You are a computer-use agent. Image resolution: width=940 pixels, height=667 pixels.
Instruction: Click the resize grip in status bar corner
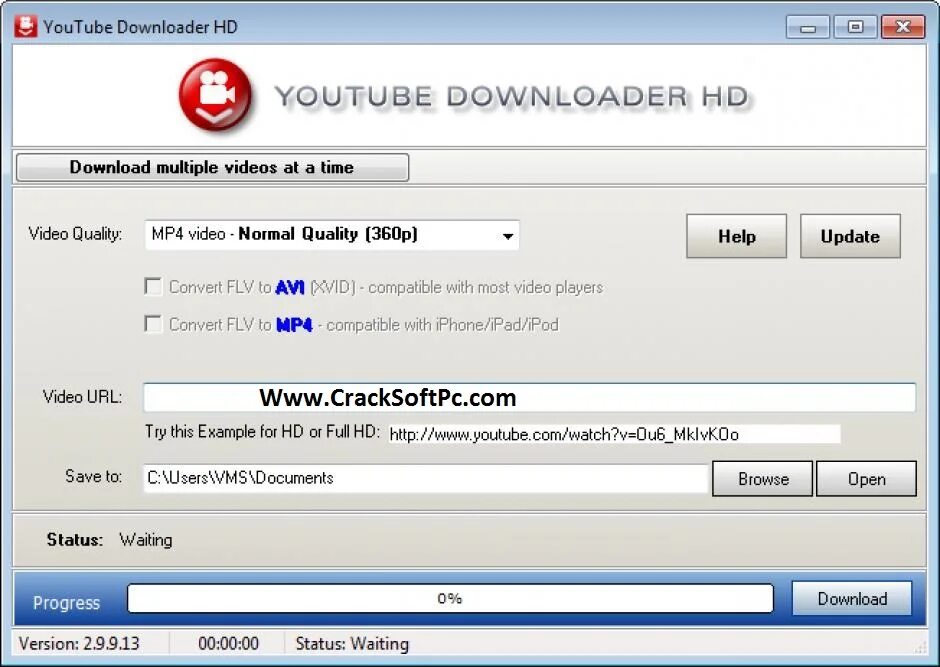click(x=919, y=647)
